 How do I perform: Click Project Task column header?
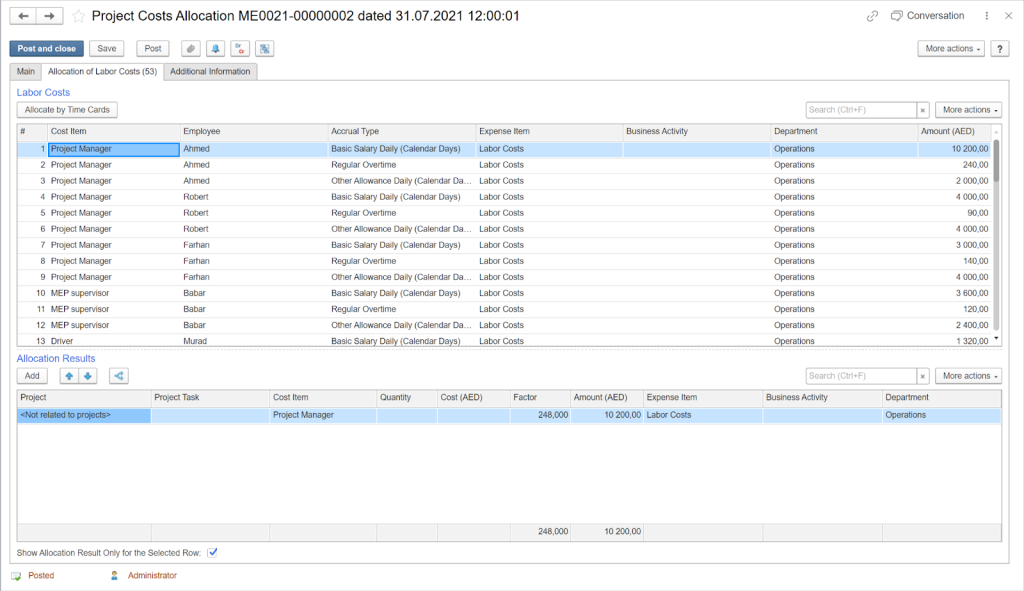pyautogui.click(x=210, y=397)
